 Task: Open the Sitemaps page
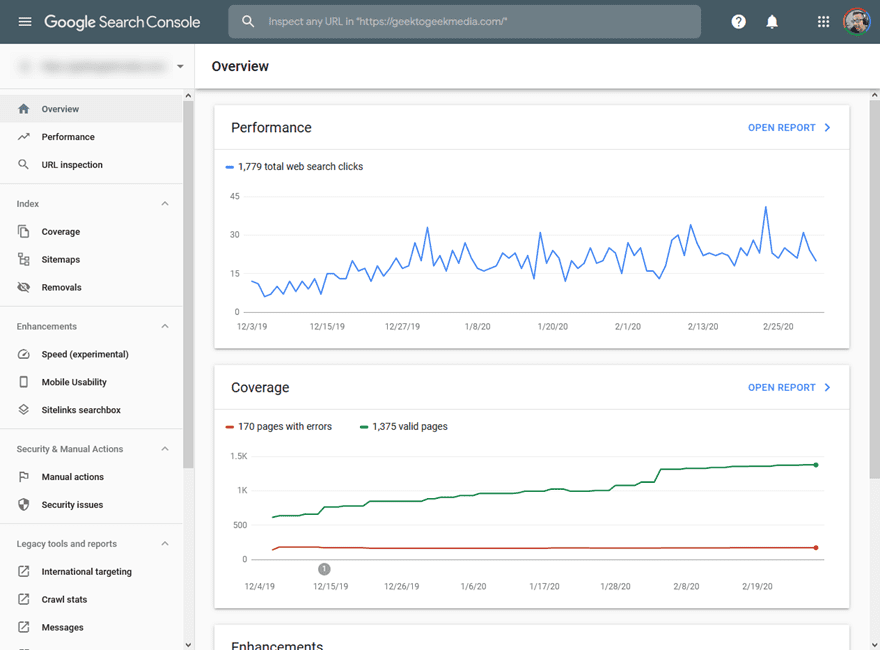[60, 259]
